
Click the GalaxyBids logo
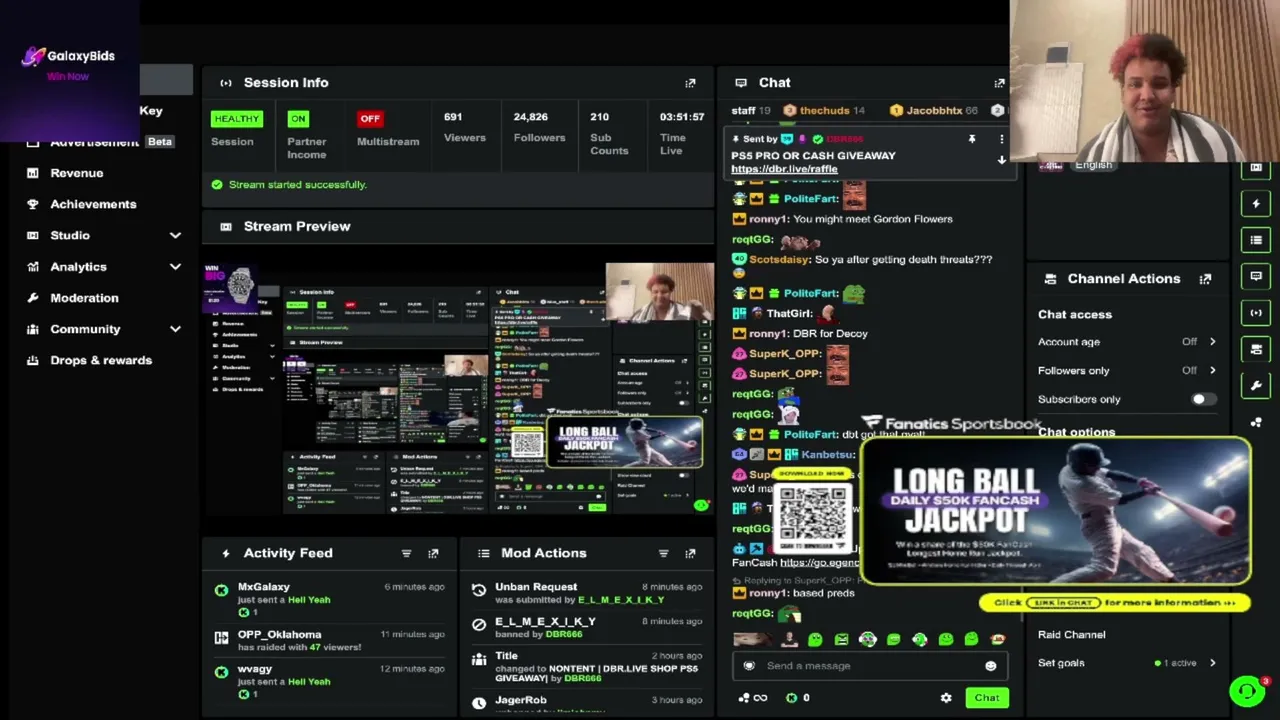(x=68, y=57)
